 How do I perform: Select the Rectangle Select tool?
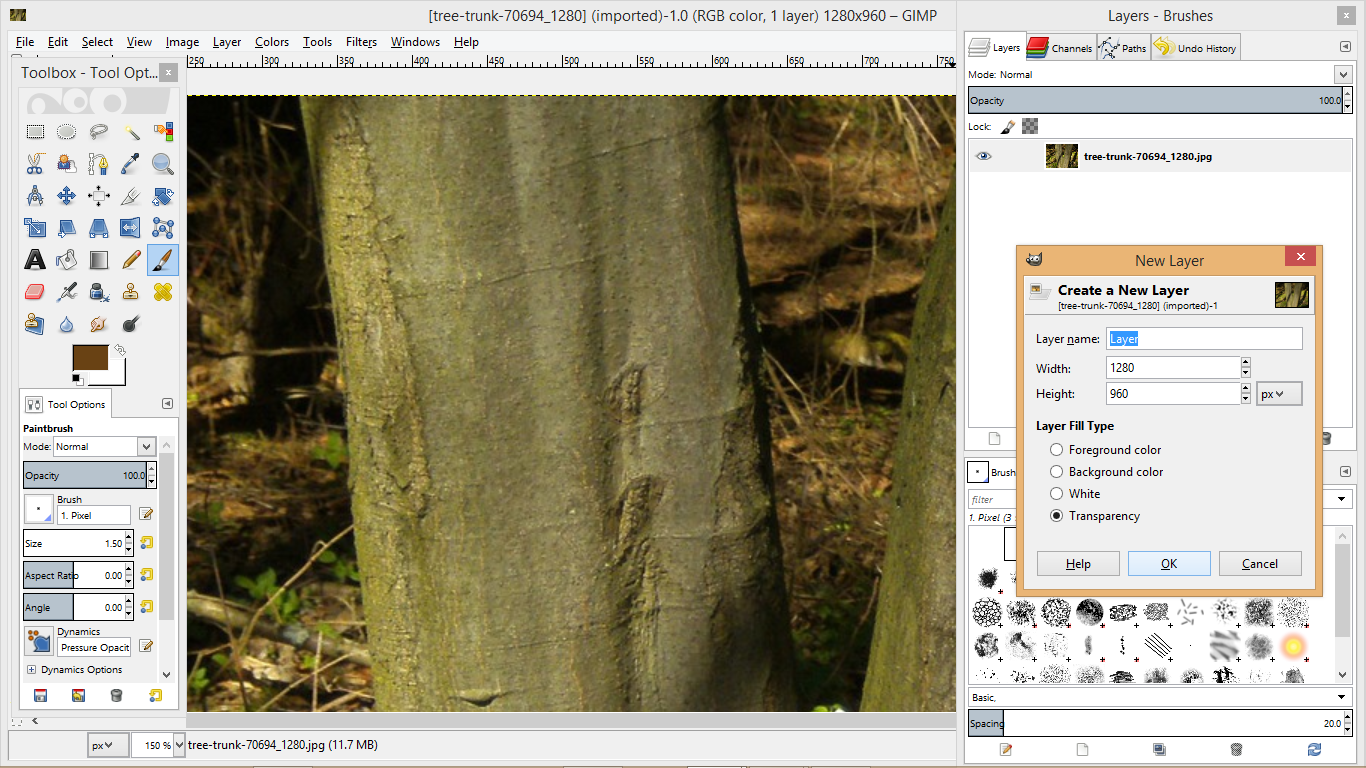(35, 131)
